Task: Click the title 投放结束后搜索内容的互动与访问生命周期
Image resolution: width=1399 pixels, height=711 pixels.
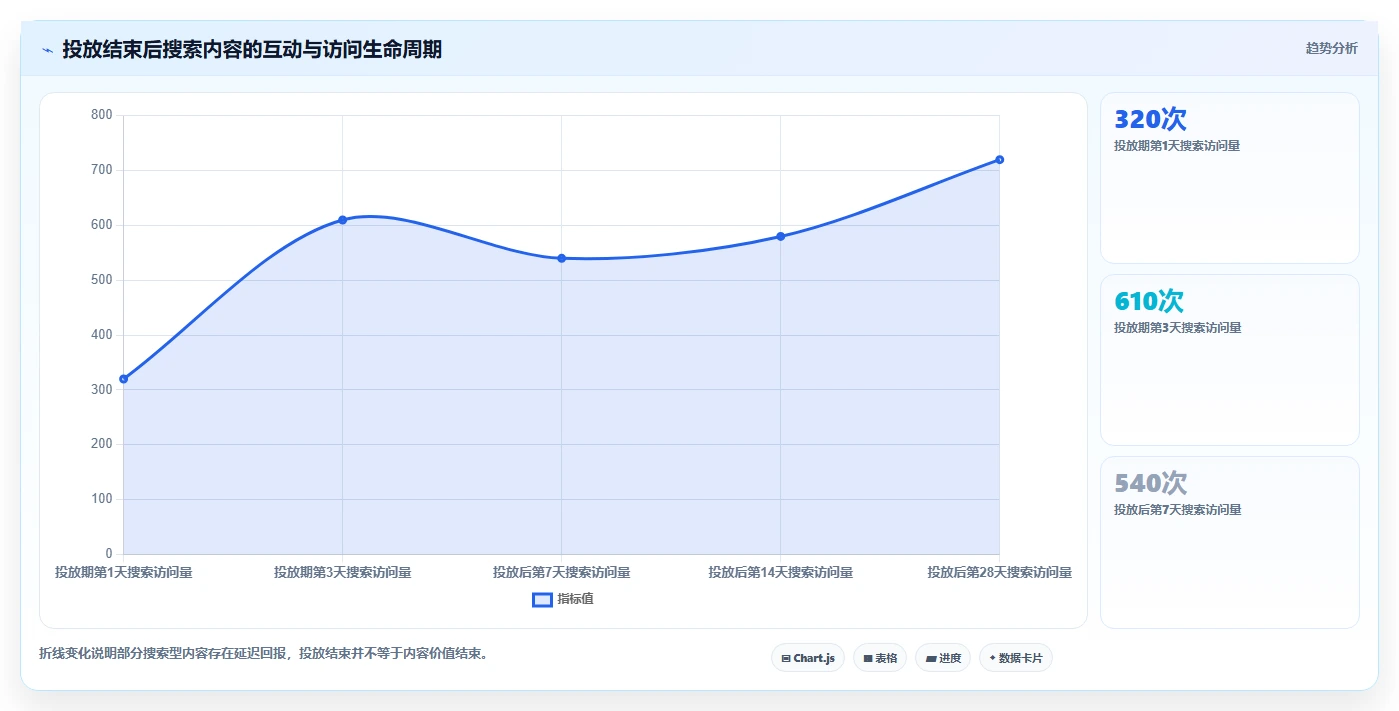Action: 252,49
